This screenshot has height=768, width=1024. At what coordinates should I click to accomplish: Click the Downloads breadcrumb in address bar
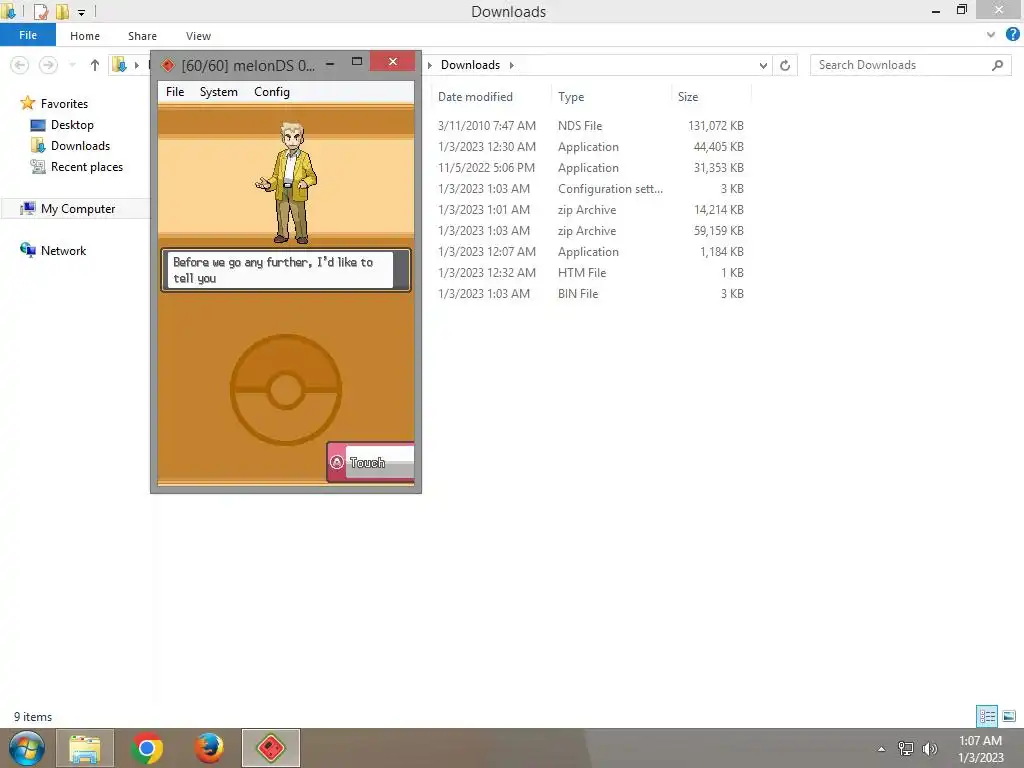(470, 65)
